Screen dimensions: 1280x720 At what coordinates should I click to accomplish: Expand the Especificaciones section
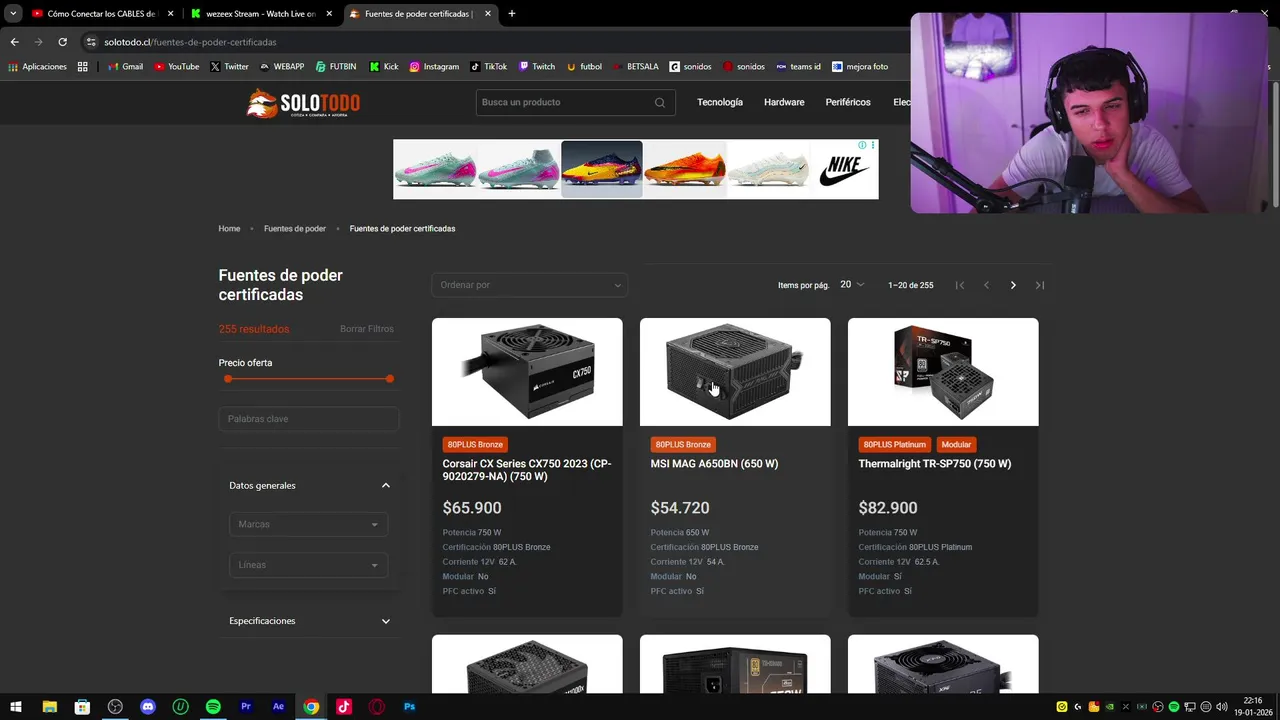pyautogui.click(x=309, y=621)
